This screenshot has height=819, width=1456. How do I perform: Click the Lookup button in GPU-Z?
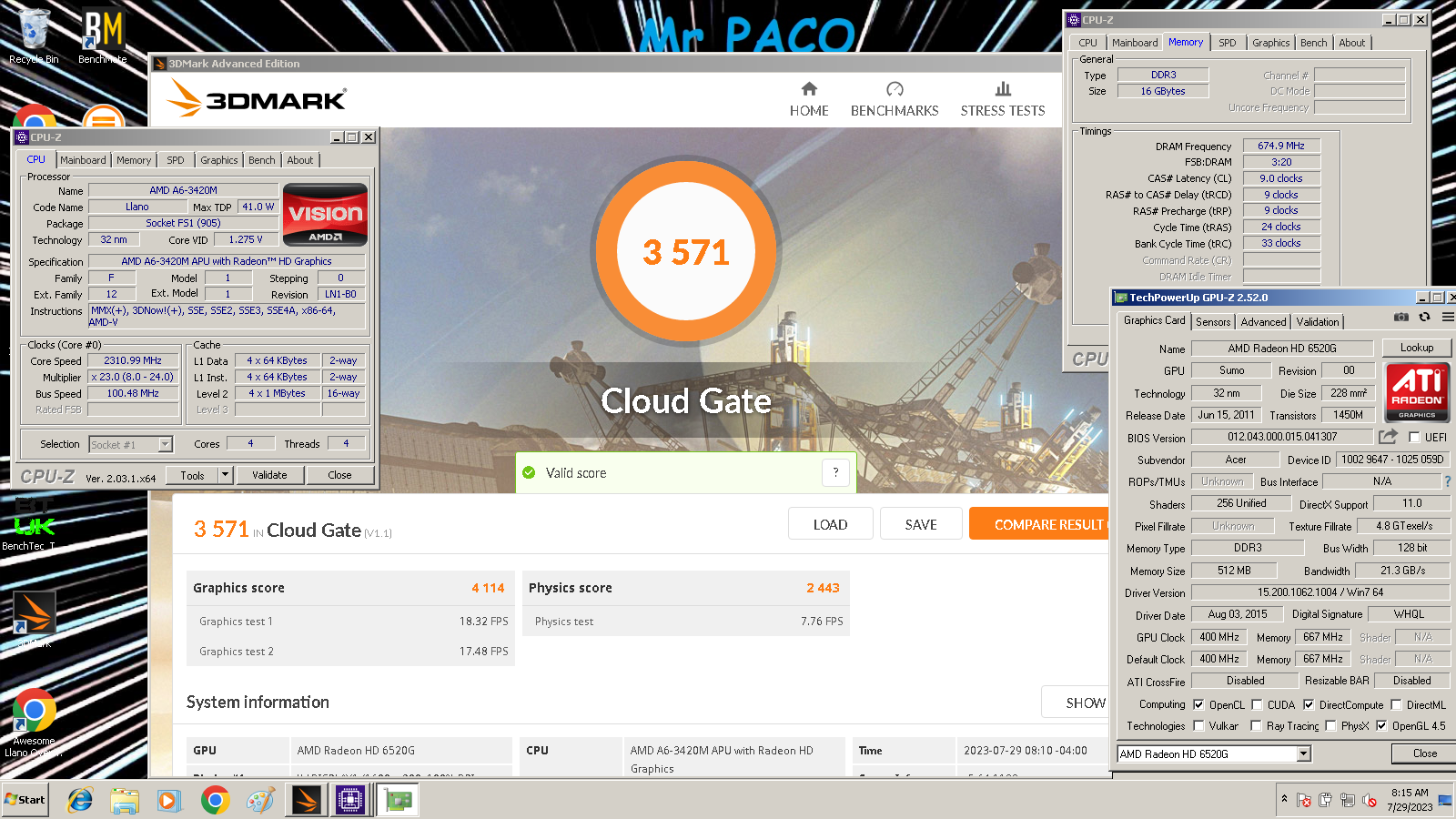pyautogui.click(x=1417, y=348)
